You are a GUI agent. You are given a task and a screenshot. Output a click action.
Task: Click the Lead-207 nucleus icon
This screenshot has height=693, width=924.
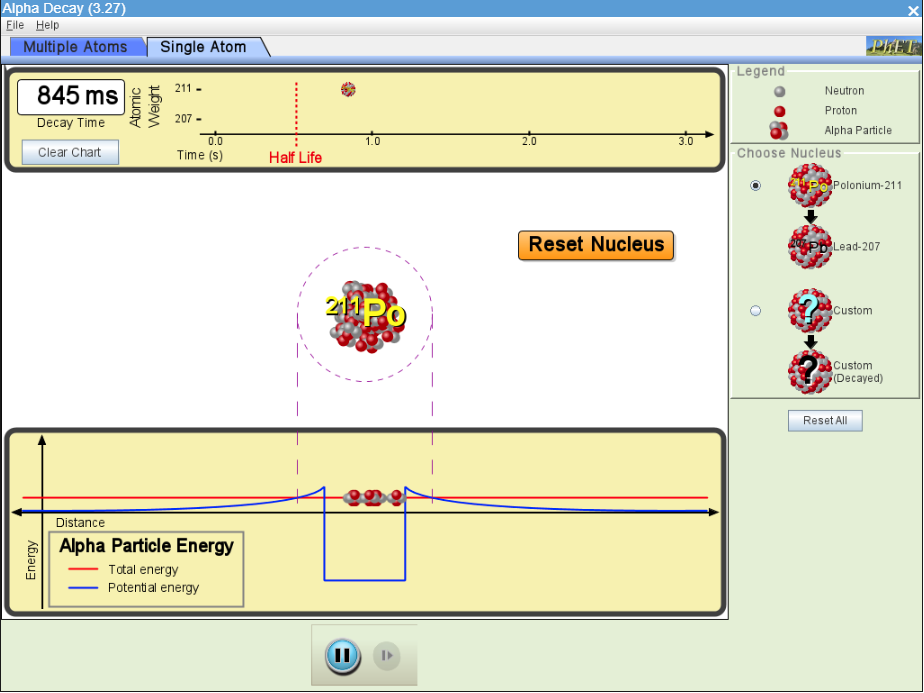(810, 246)
